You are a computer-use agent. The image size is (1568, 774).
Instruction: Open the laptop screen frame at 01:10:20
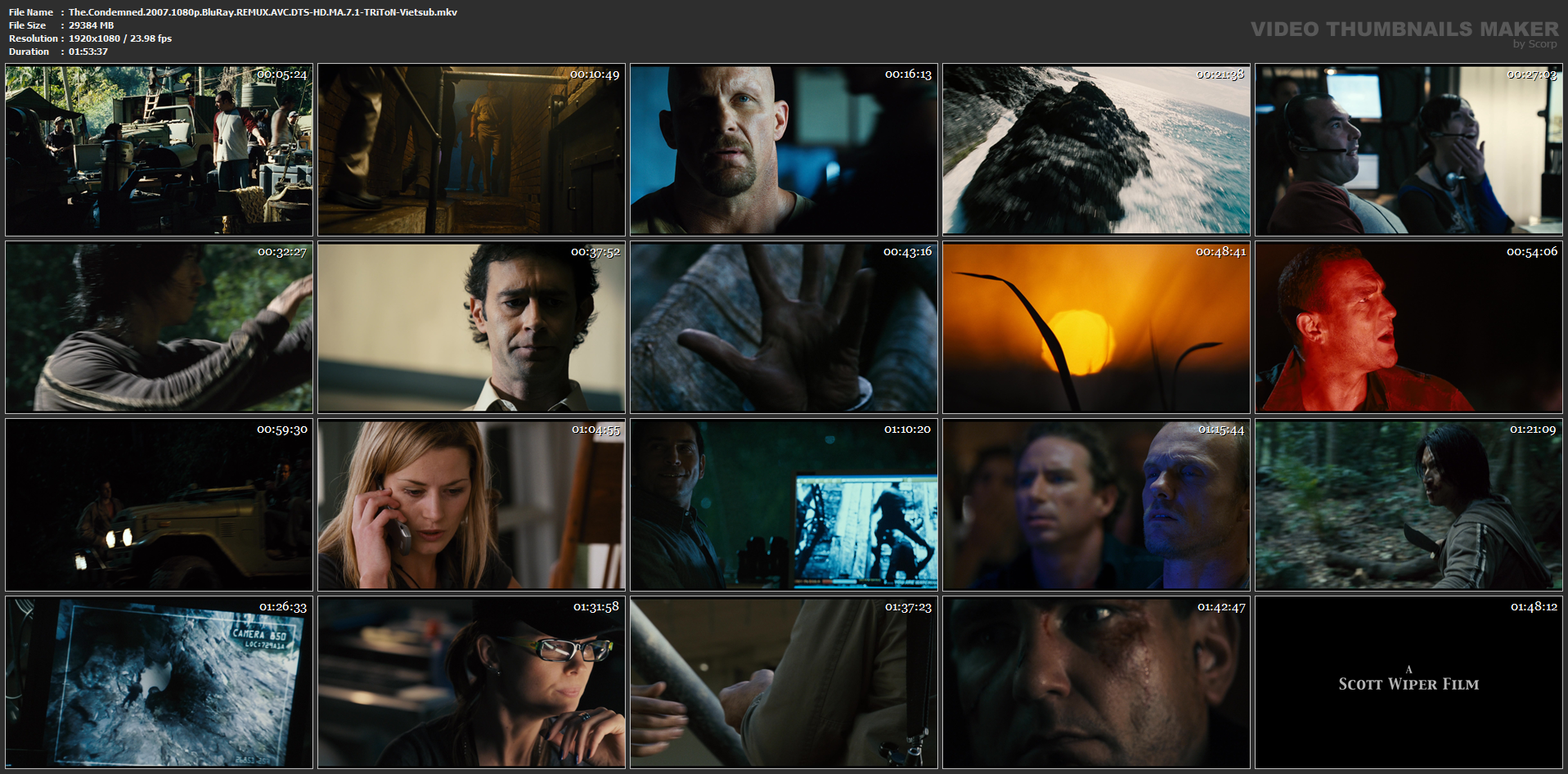(784, 505)
